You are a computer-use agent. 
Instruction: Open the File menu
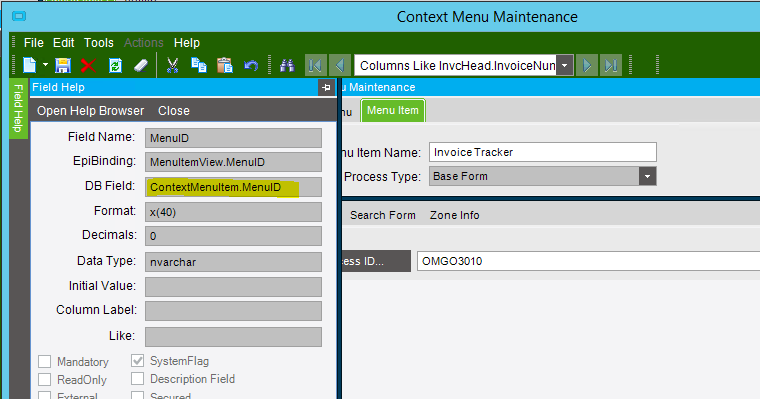pyautogui.click(x=34, y=43)
